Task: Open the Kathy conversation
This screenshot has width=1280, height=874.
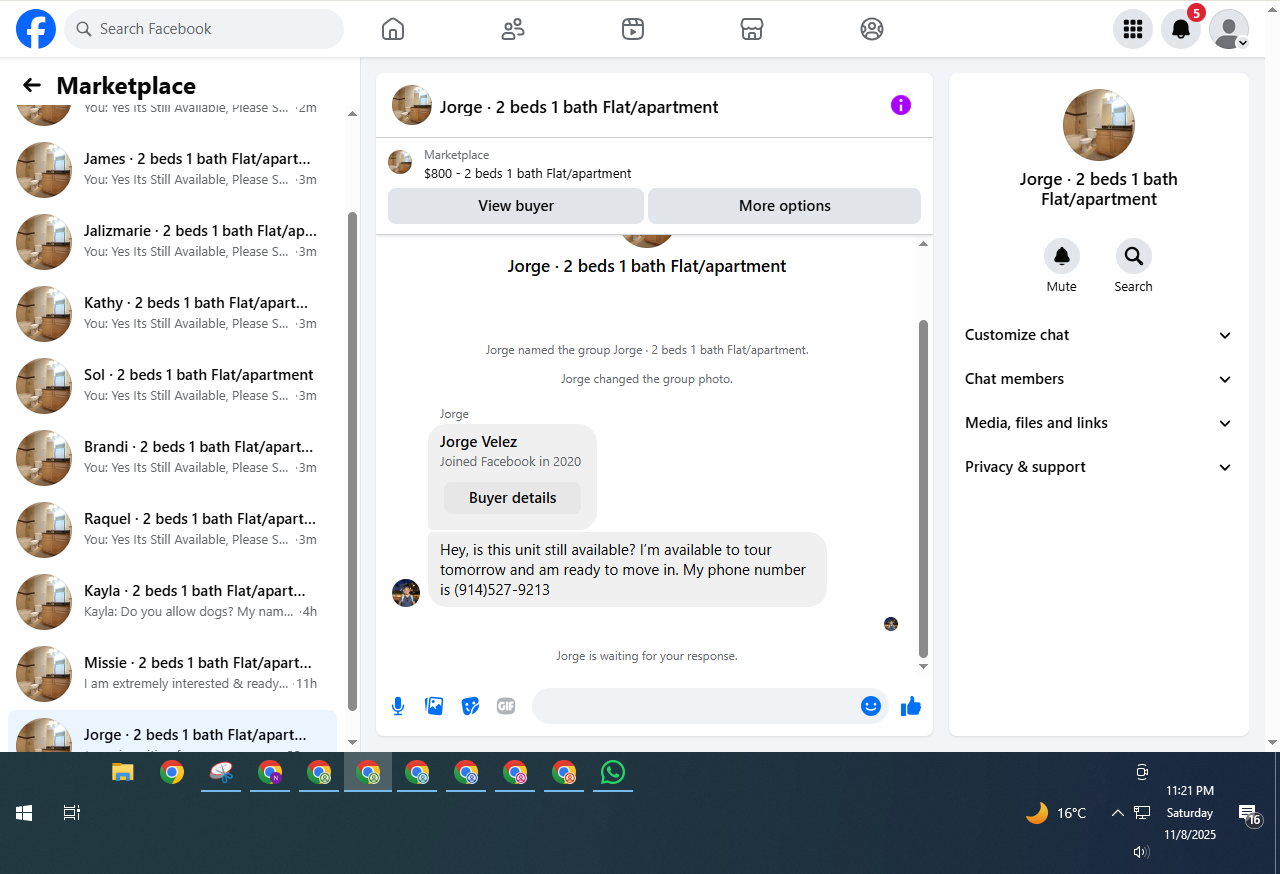Action: tap(172, 313)
